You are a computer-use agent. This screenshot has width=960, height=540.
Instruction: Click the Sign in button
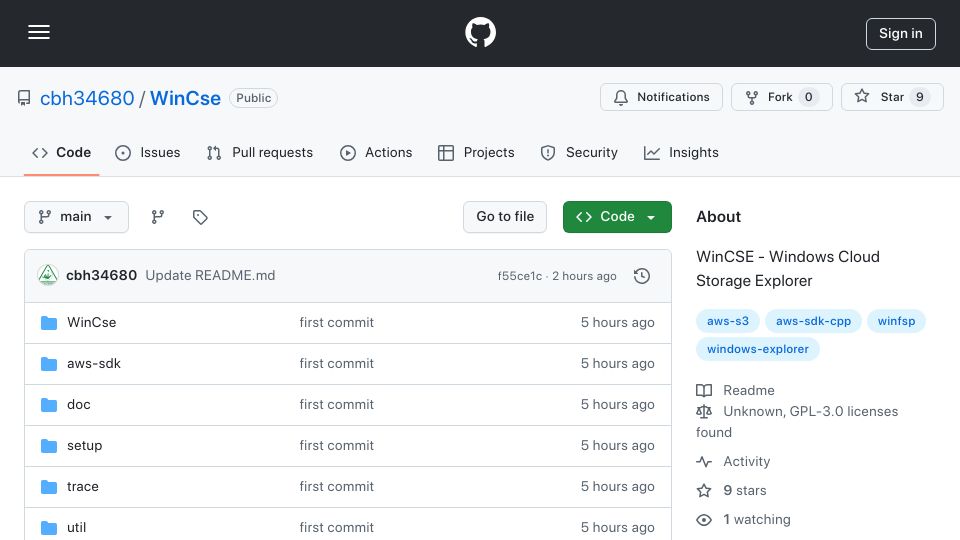click(x=901, y=34)
